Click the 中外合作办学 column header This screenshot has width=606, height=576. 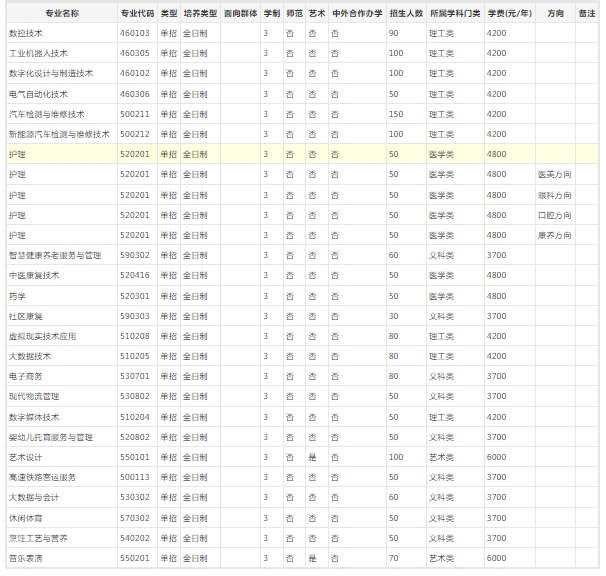357,14
